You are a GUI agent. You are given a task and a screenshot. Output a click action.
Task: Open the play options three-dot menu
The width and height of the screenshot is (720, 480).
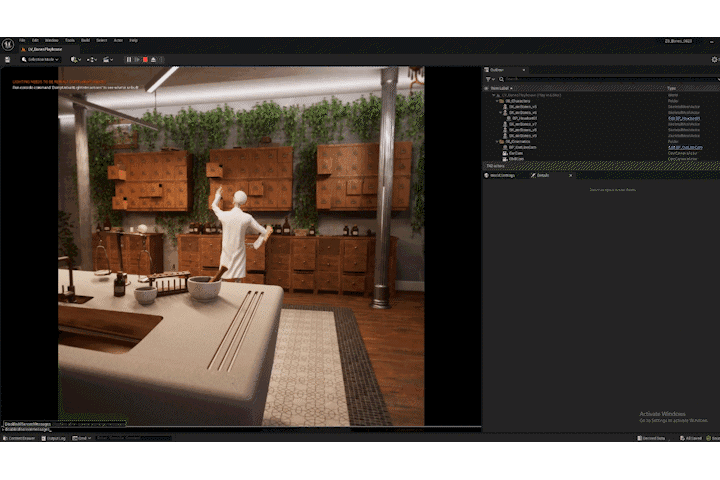[x=161, y=60]
